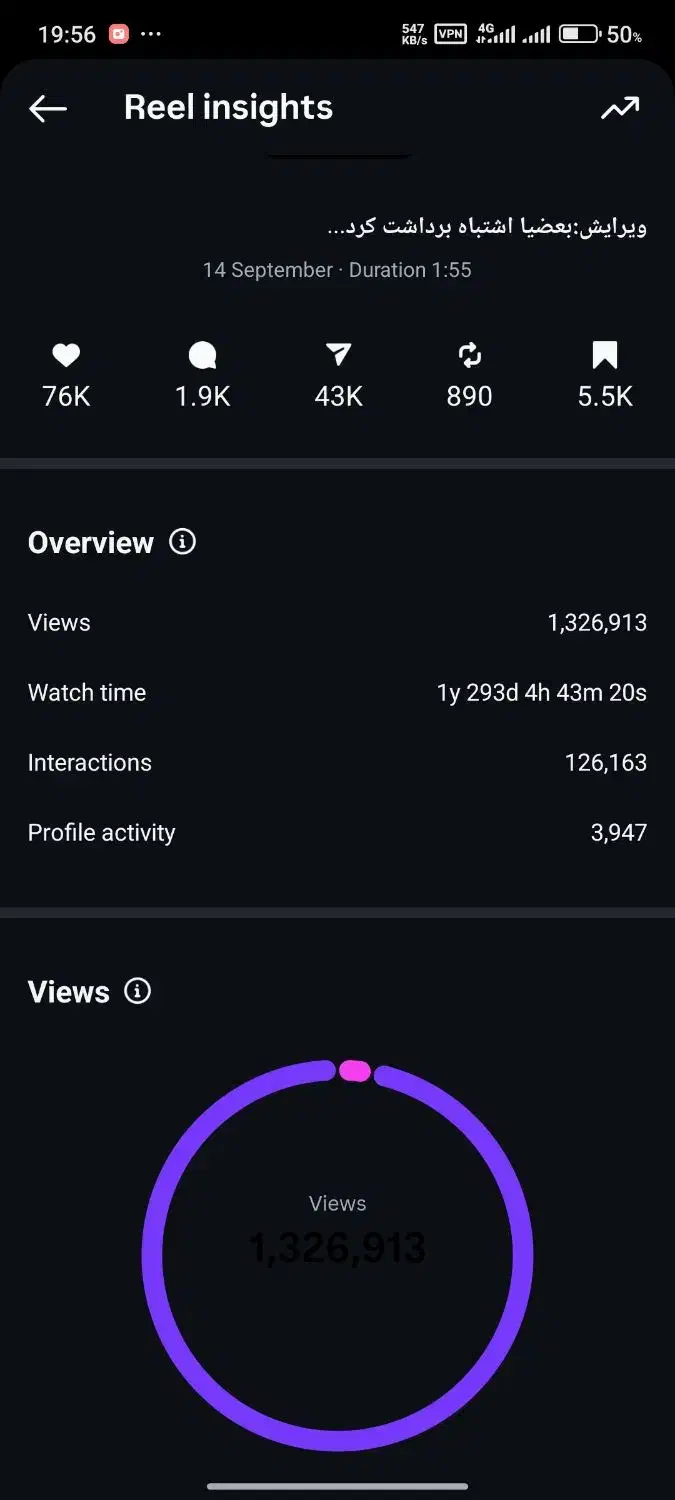Open the Views section info icon

(x=137, y=991)
